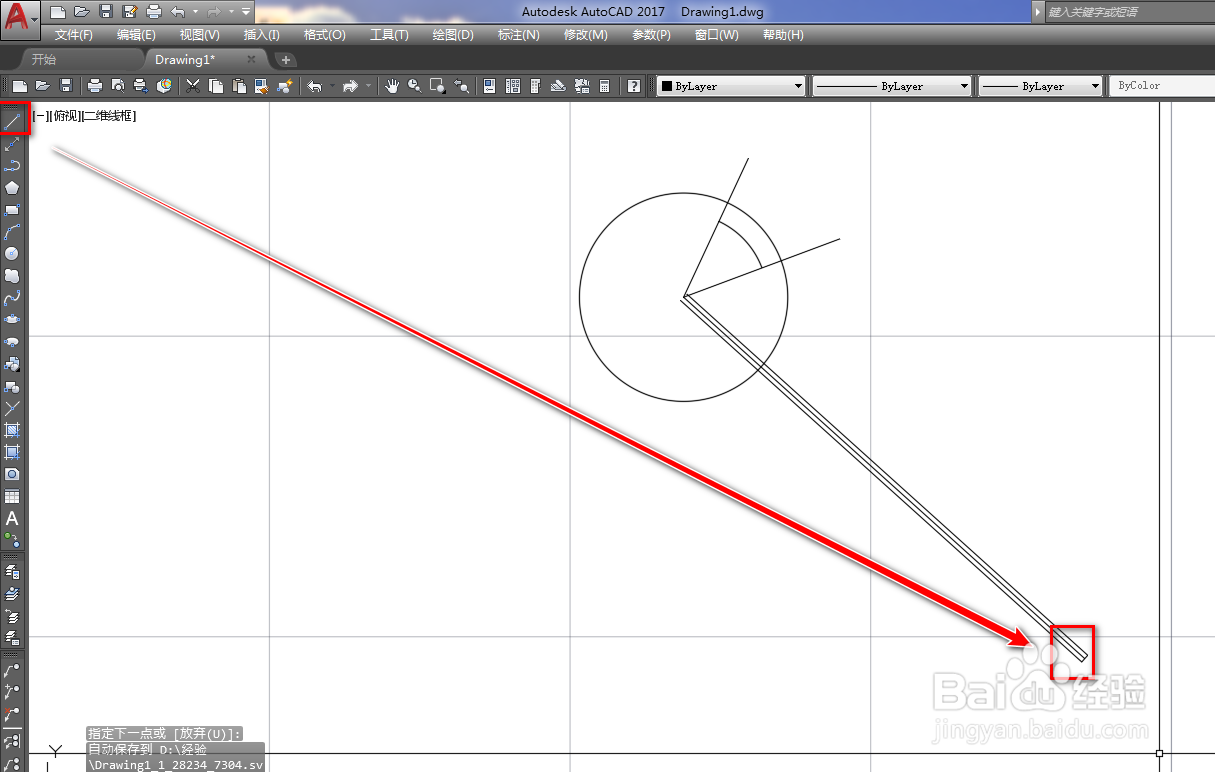Viewport: 1215px width, 772px height.
Task: Expand the redo history dropdown arrow
Action: pyautogui.click(x=230, y=12)
